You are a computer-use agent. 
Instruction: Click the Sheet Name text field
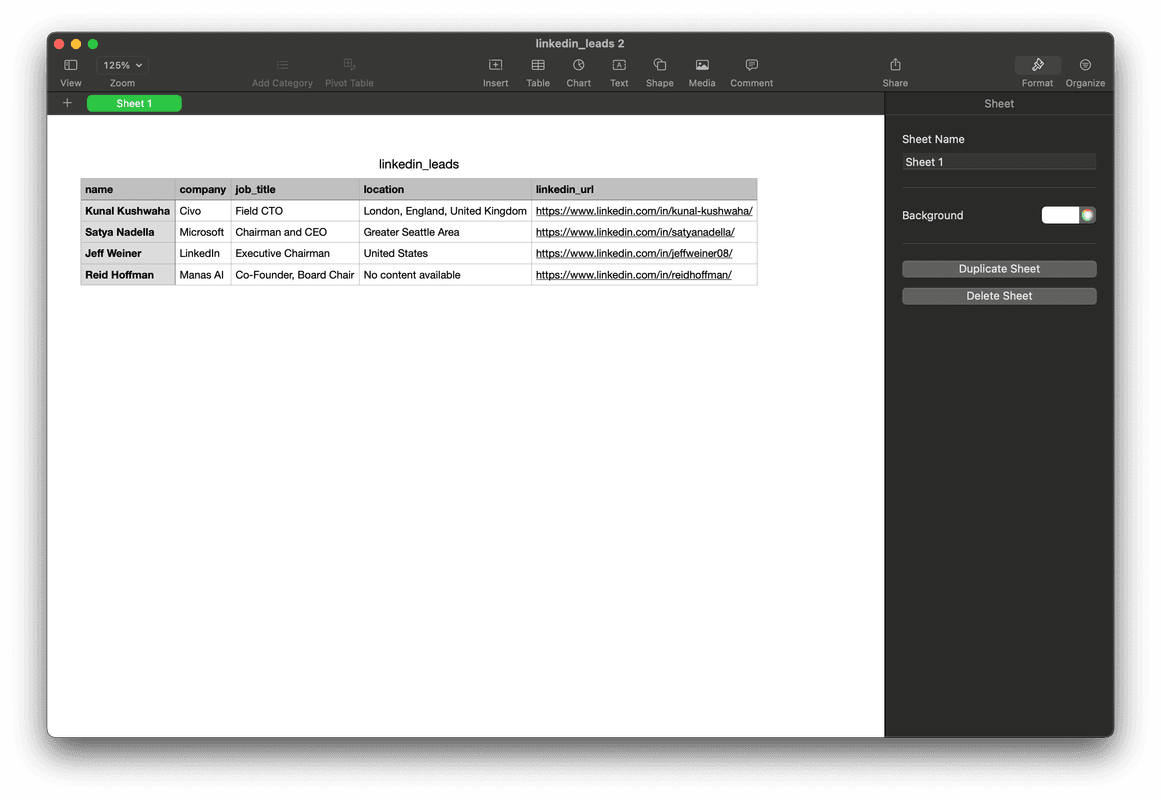tap(999, 162)
